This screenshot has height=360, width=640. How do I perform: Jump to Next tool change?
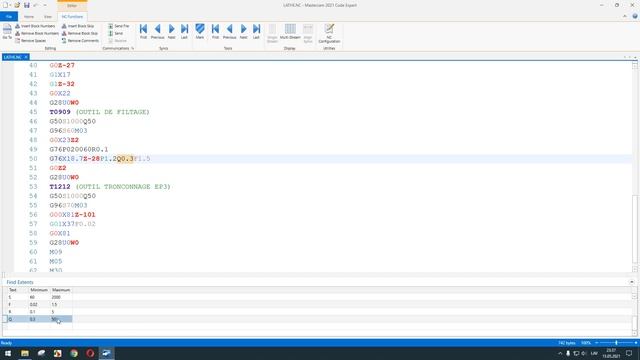244,31
